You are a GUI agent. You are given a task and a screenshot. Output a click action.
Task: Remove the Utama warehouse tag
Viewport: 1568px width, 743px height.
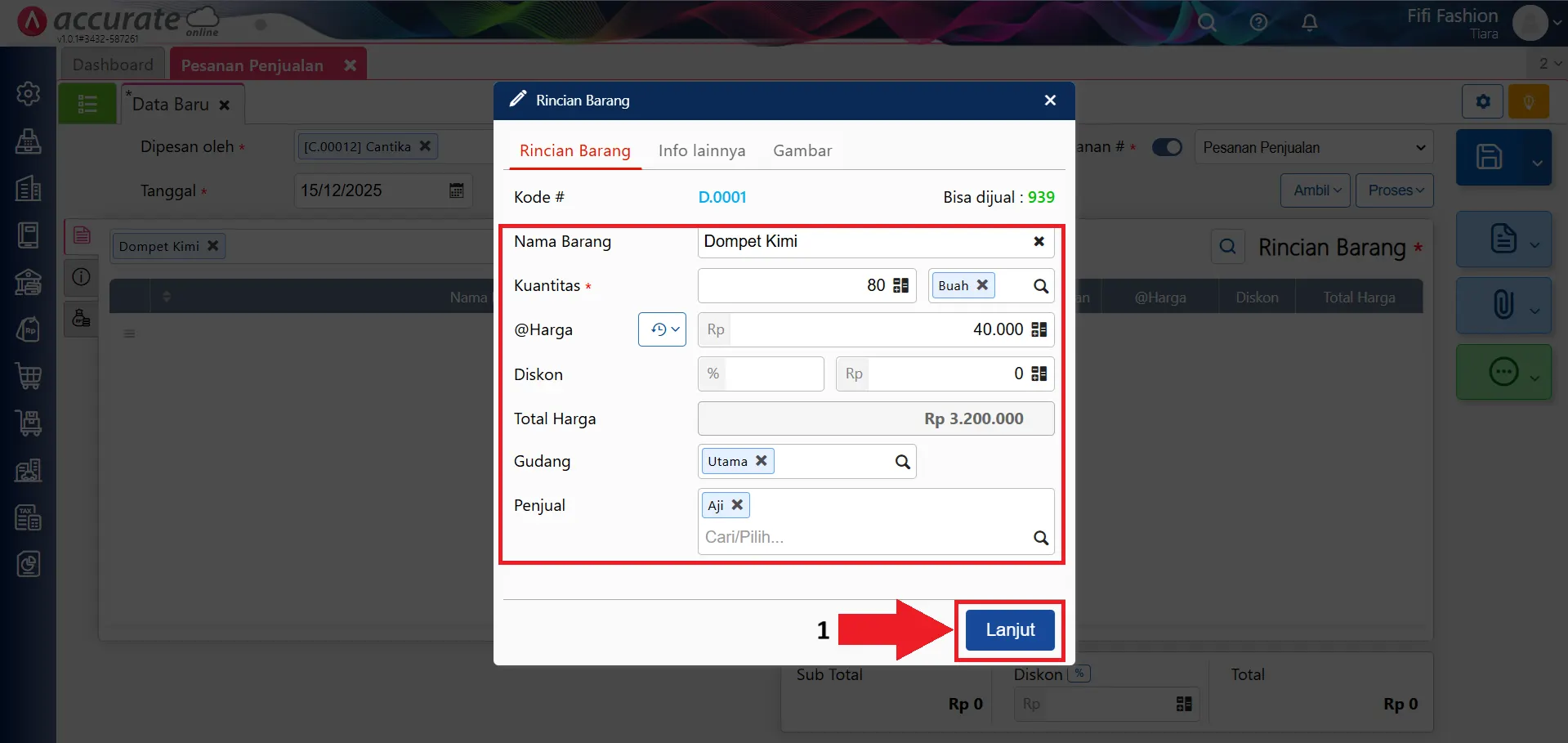761,461
